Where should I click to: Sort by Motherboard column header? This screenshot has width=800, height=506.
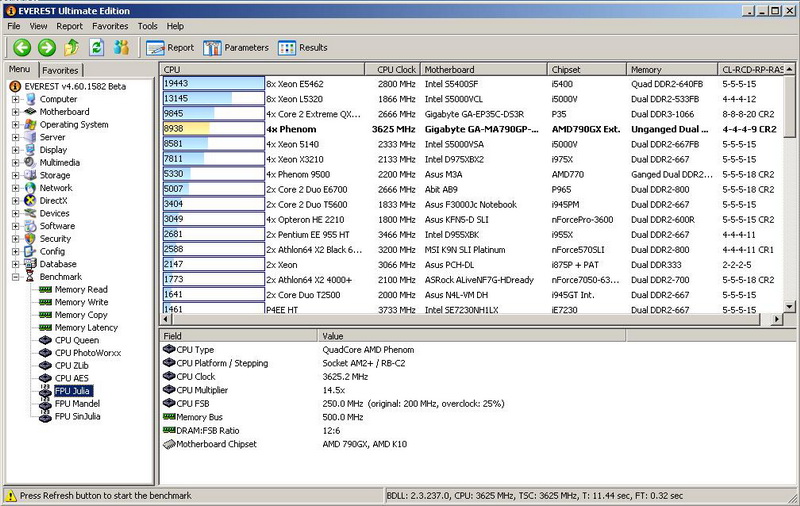(x=483, y=69)
